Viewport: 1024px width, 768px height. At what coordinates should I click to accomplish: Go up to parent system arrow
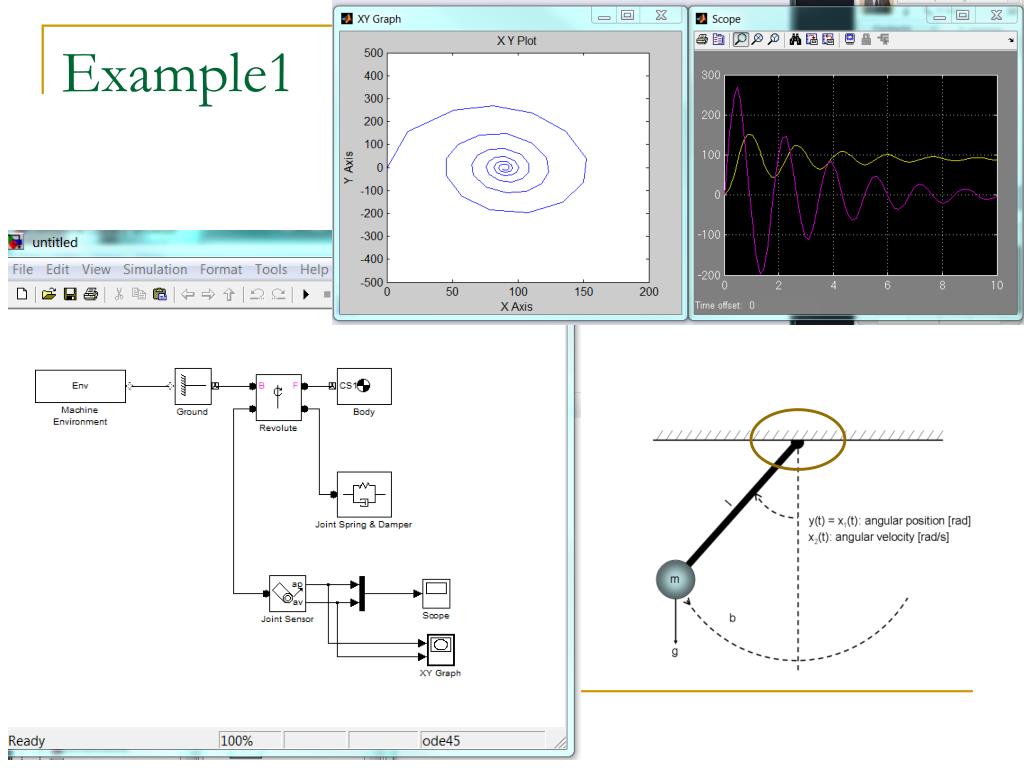(229, 295)
